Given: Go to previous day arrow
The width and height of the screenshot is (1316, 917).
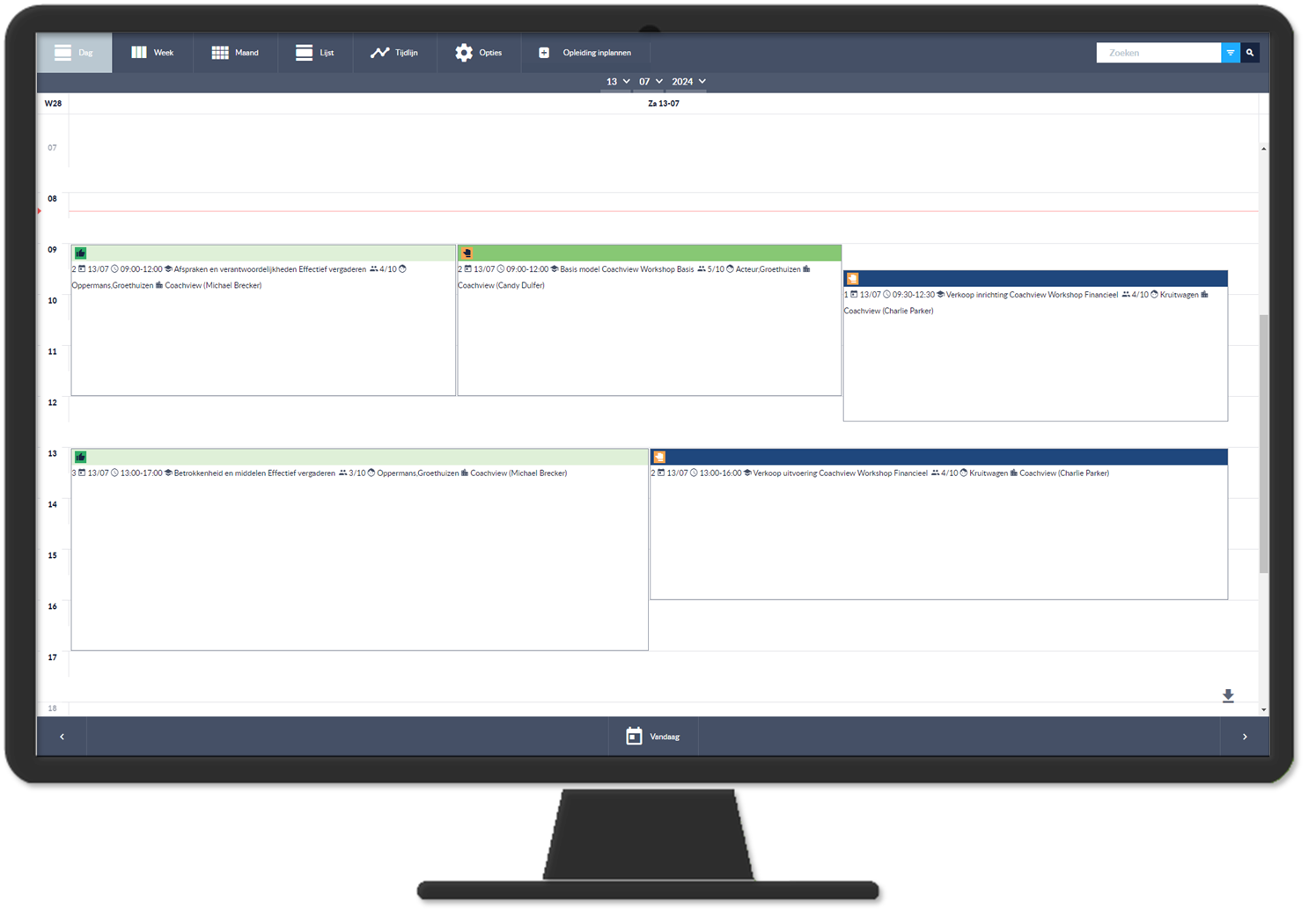Looking at the screenshot, I should tap(62, 737).
